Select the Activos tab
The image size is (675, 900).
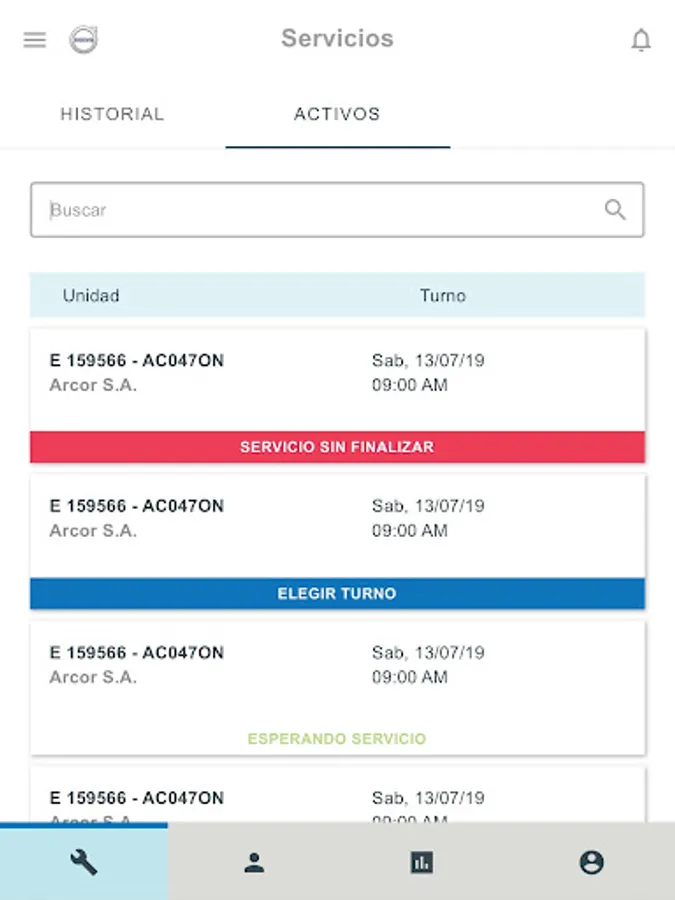[337, 114]
